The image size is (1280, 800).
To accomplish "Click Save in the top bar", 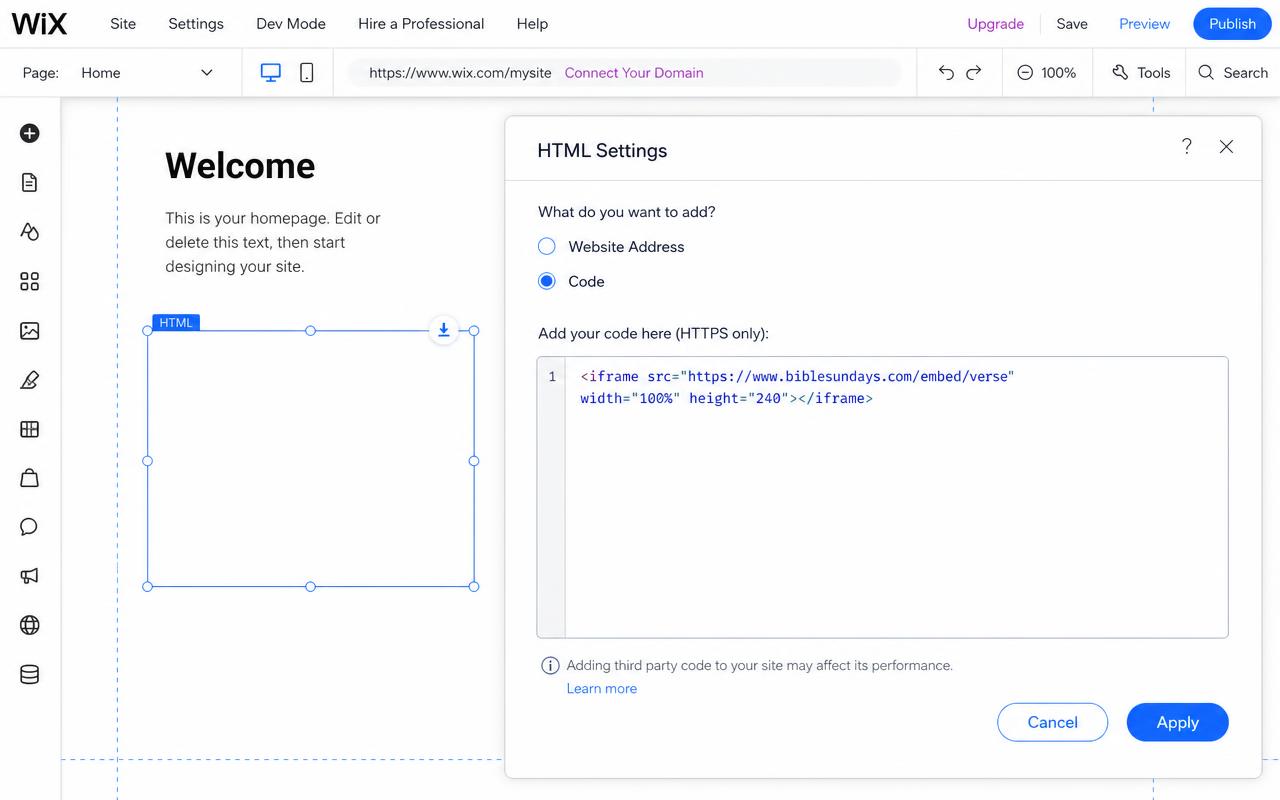I will 1072,24.
